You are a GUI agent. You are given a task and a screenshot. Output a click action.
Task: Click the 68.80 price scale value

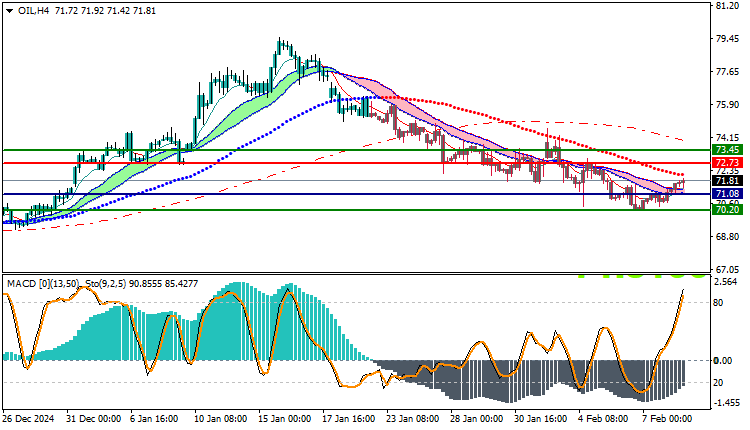point(728,237)
